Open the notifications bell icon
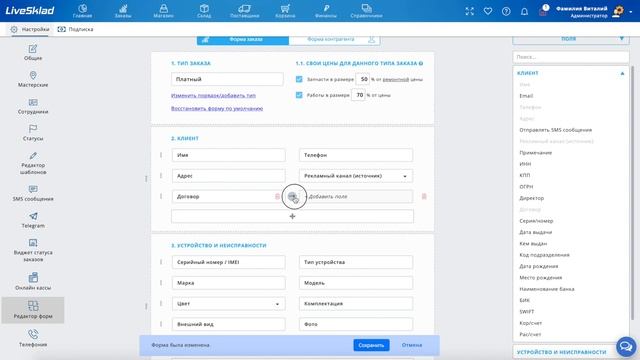640x360 pixels. coord(524,11)
